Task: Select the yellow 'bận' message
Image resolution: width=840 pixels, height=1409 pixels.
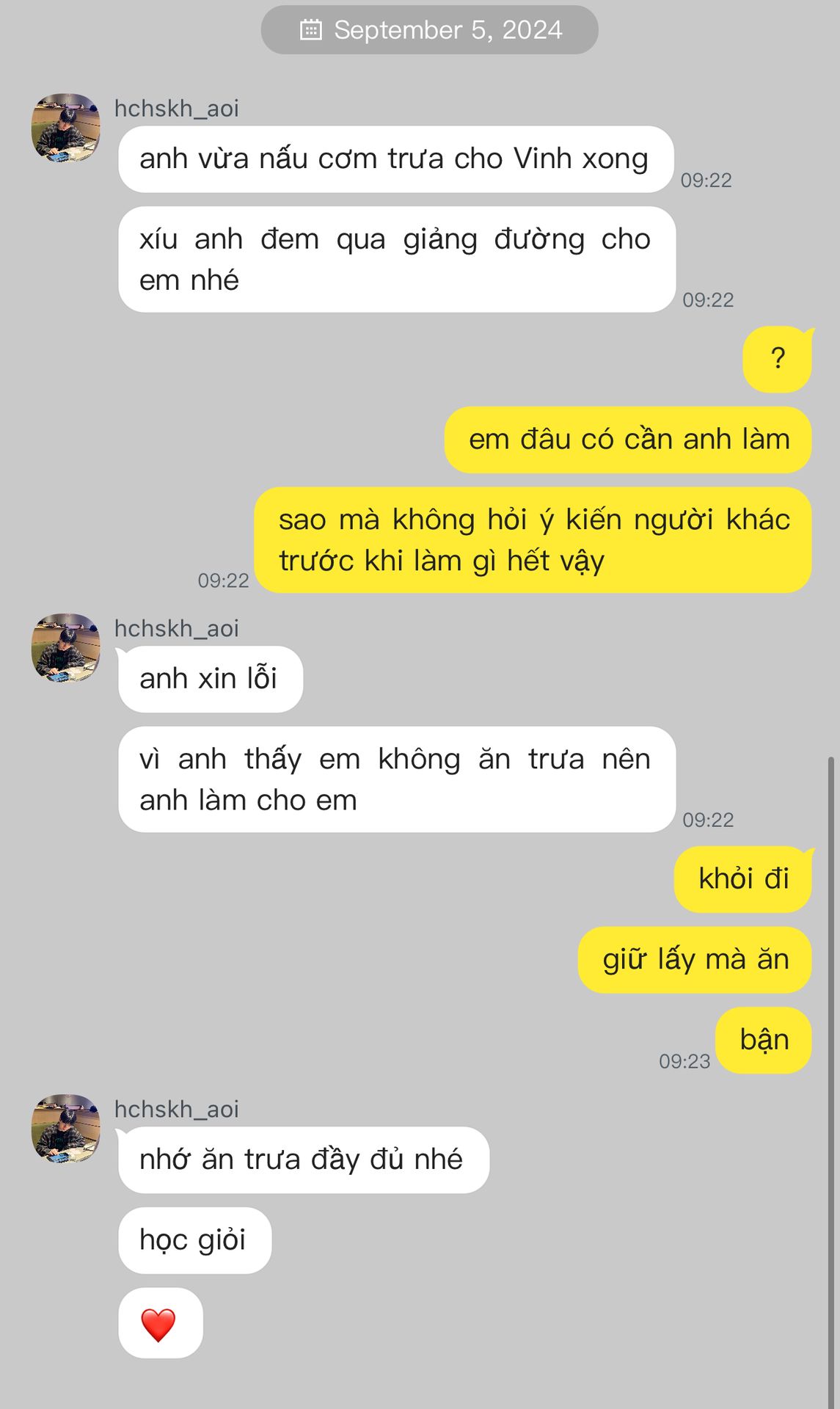Action: tap(764, 1041)
